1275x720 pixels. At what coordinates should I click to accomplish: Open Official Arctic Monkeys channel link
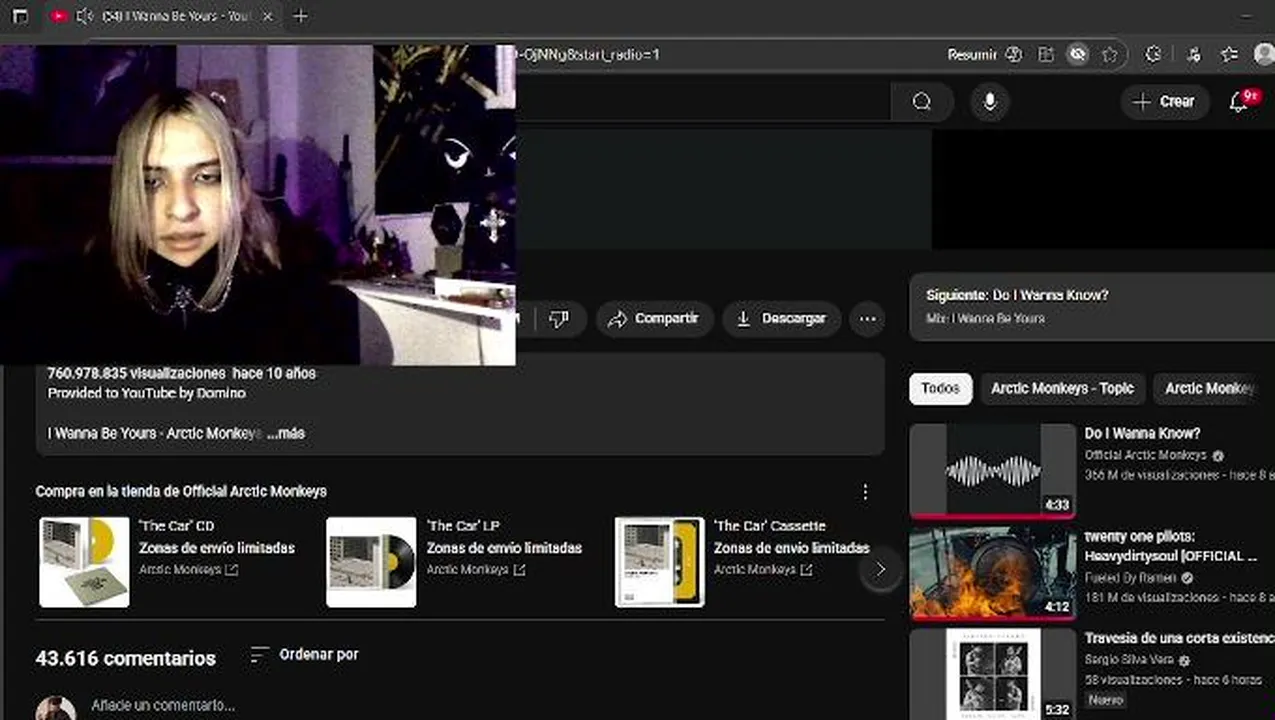click(x=1146, y=455)
